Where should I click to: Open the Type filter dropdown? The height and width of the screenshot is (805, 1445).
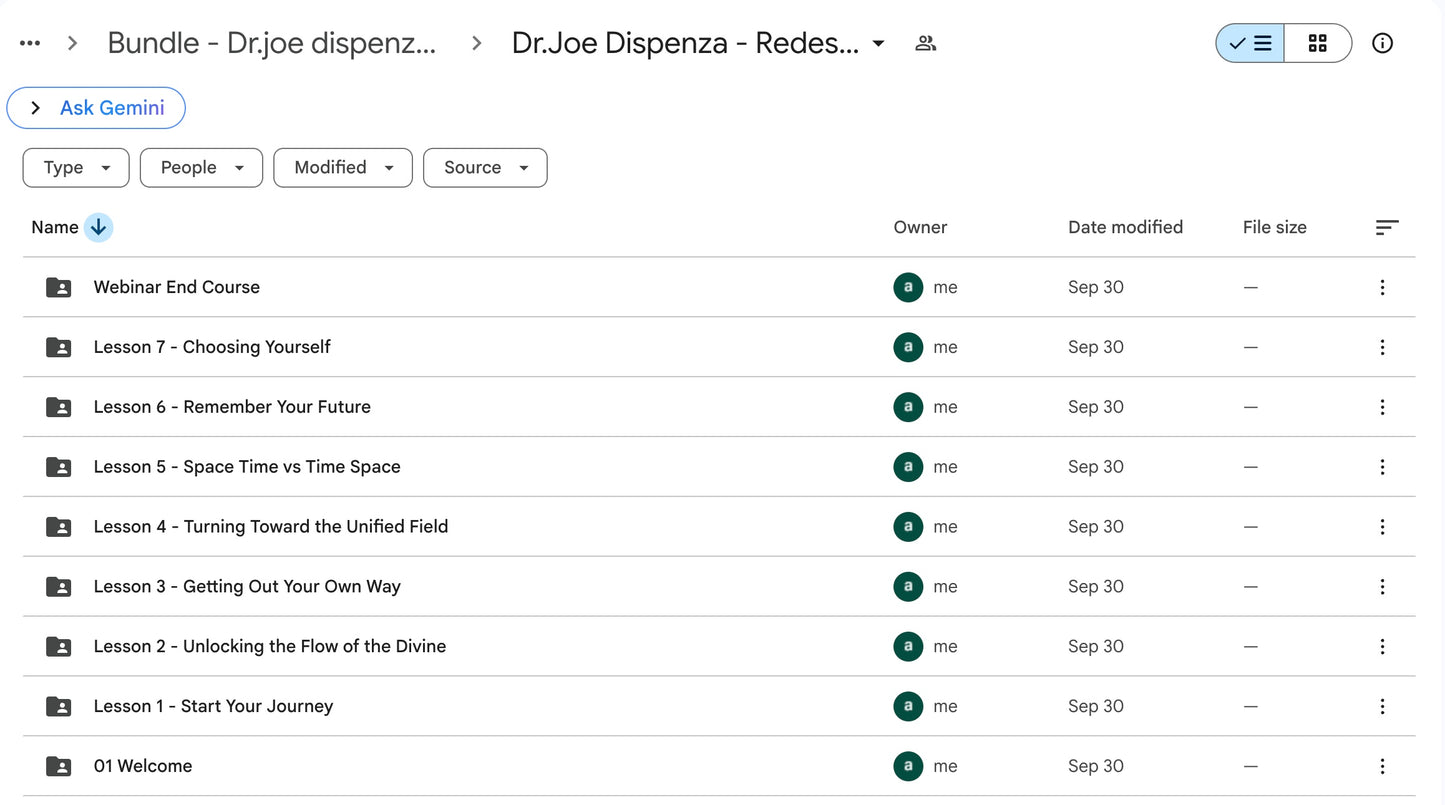tap(75, 167)
